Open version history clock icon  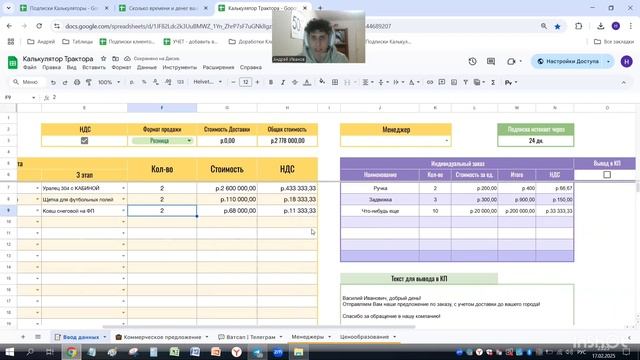tap(472, 61)
